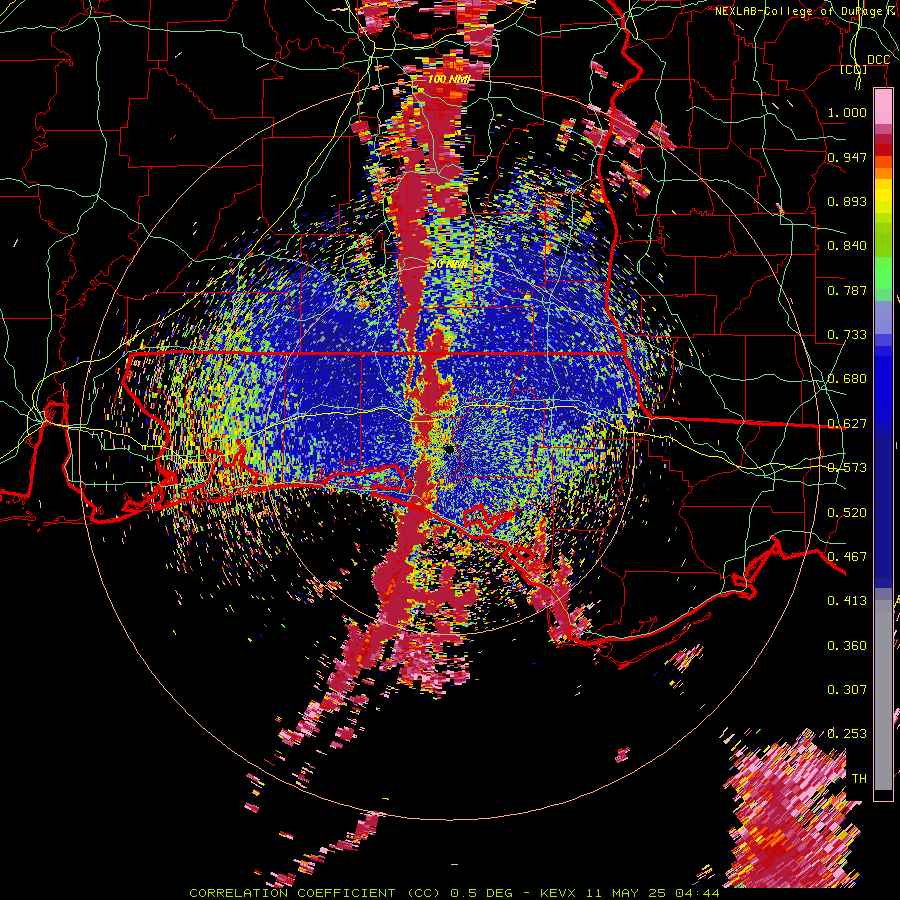Click the [CC] legend heading
Screen dimensions: 900x900
pos(853,69)
